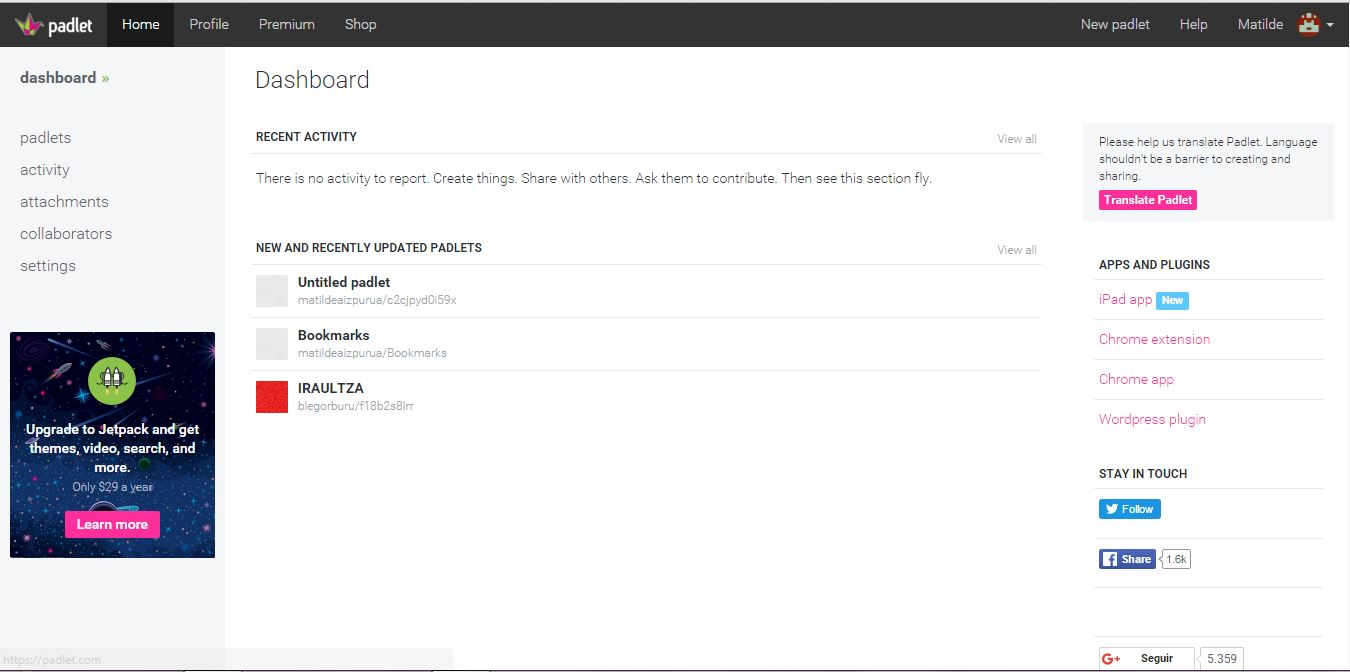Open the Premium menu item
This screenshot has width=1350, height=672.
pos(287,24)
